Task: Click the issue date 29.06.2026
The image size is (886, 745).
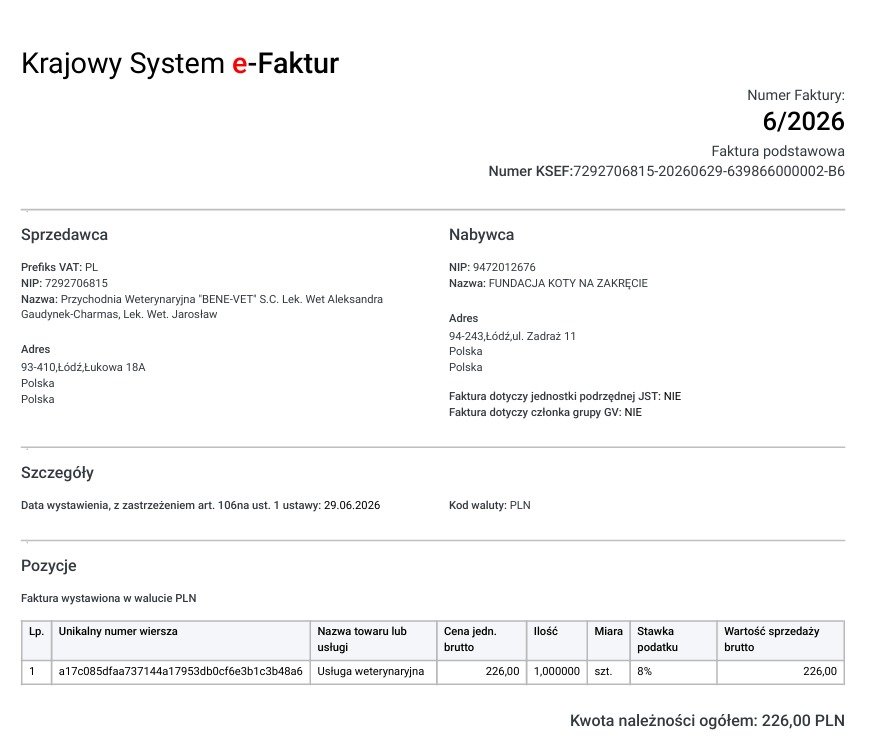Action: click(x=351, y=505)
